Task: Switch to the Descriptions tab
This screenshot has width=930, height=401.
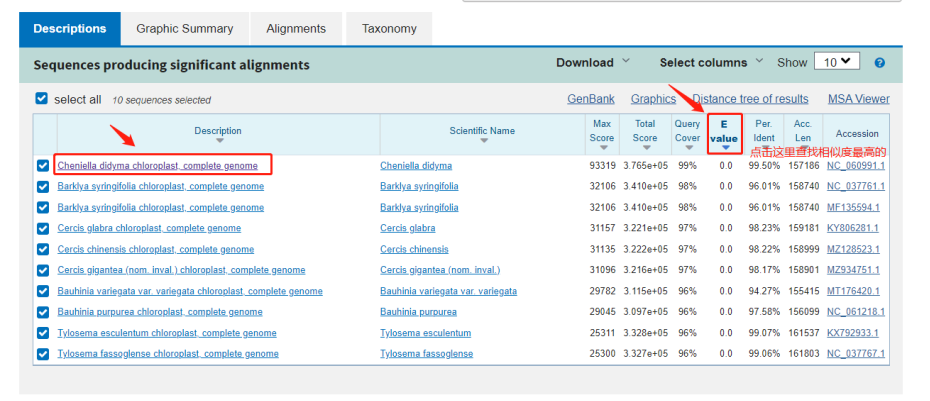Action: click(70, 28)
